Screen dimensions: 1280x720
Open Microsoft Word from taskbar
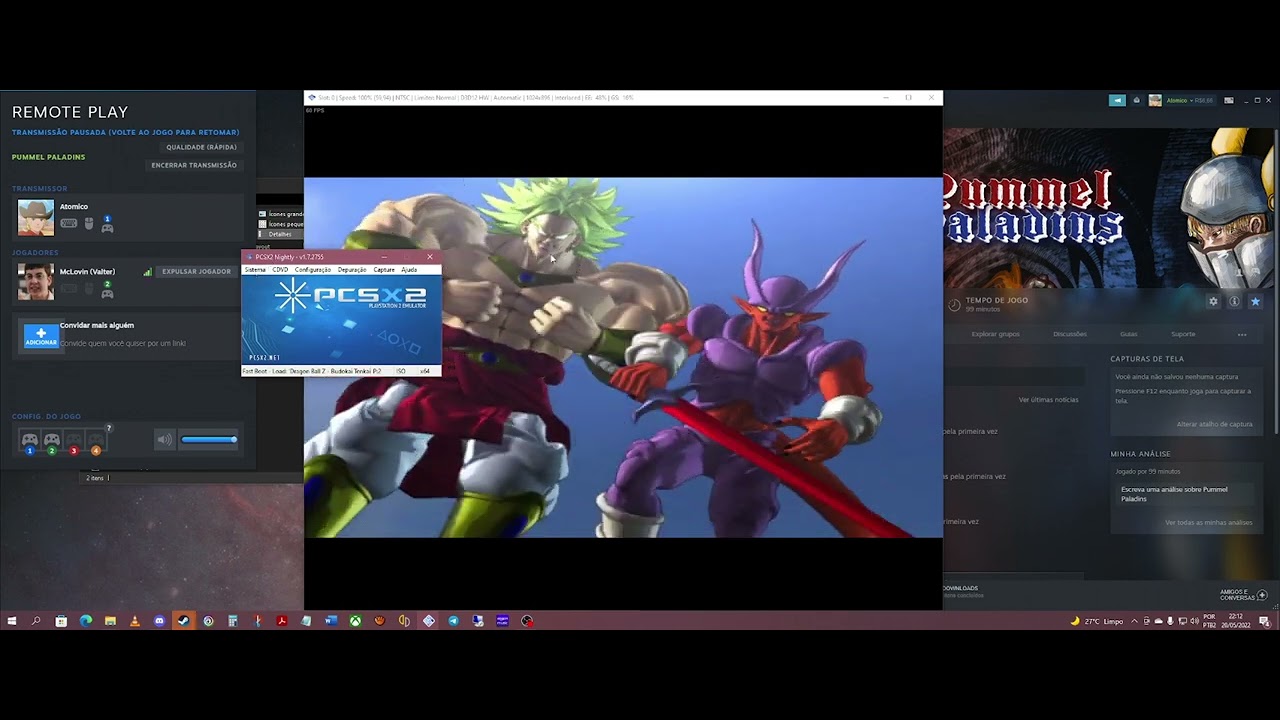[330, 621]
